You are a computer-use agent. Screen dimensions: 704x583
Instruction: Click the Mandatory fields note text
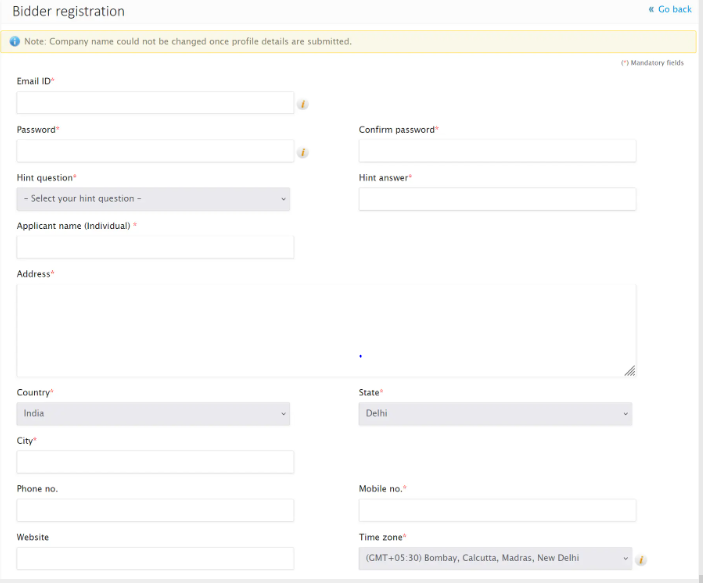click(652, 63)
